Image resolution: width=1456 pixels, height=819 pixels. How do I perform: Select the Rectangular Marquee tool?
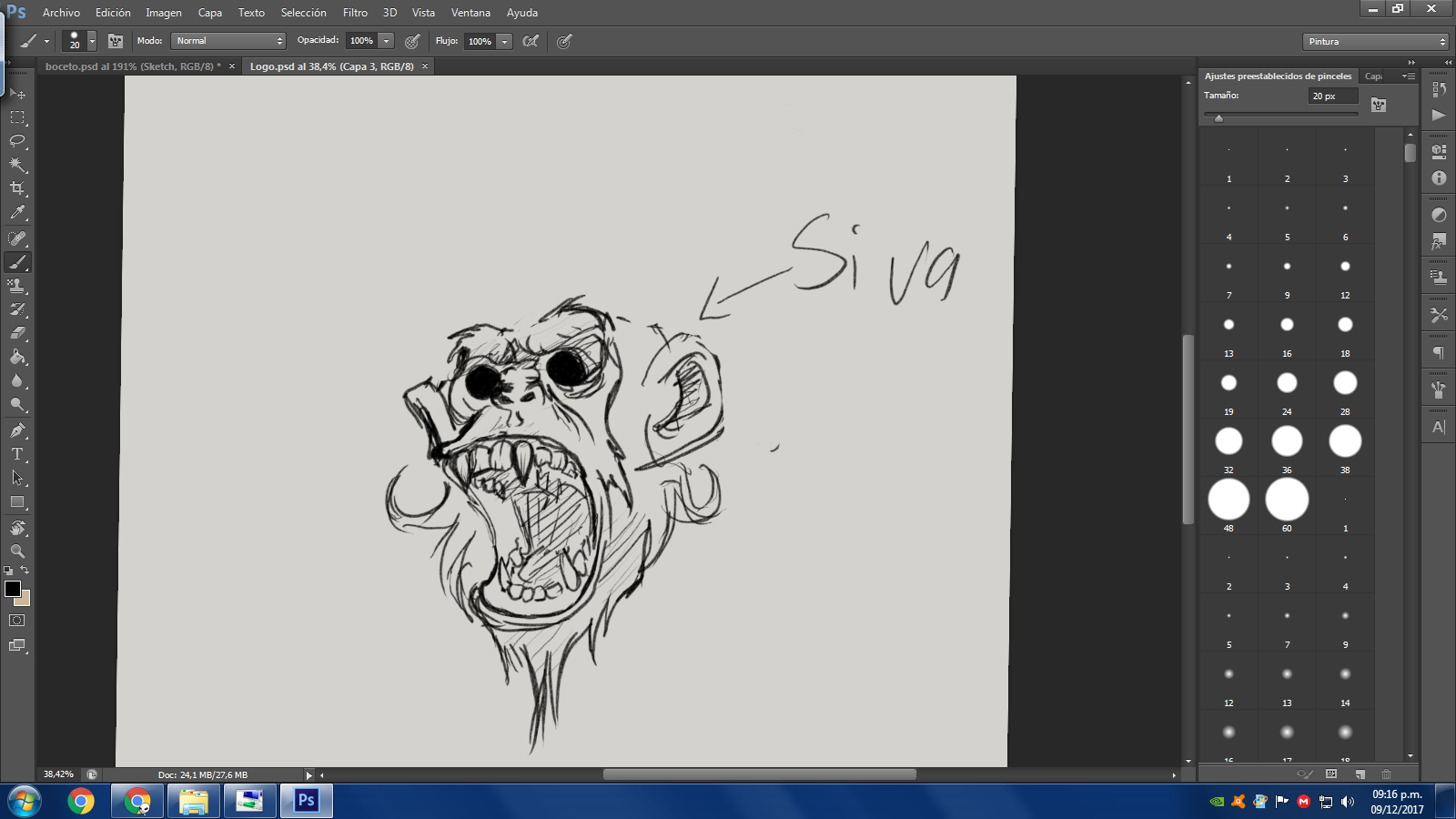click(17, 117)
